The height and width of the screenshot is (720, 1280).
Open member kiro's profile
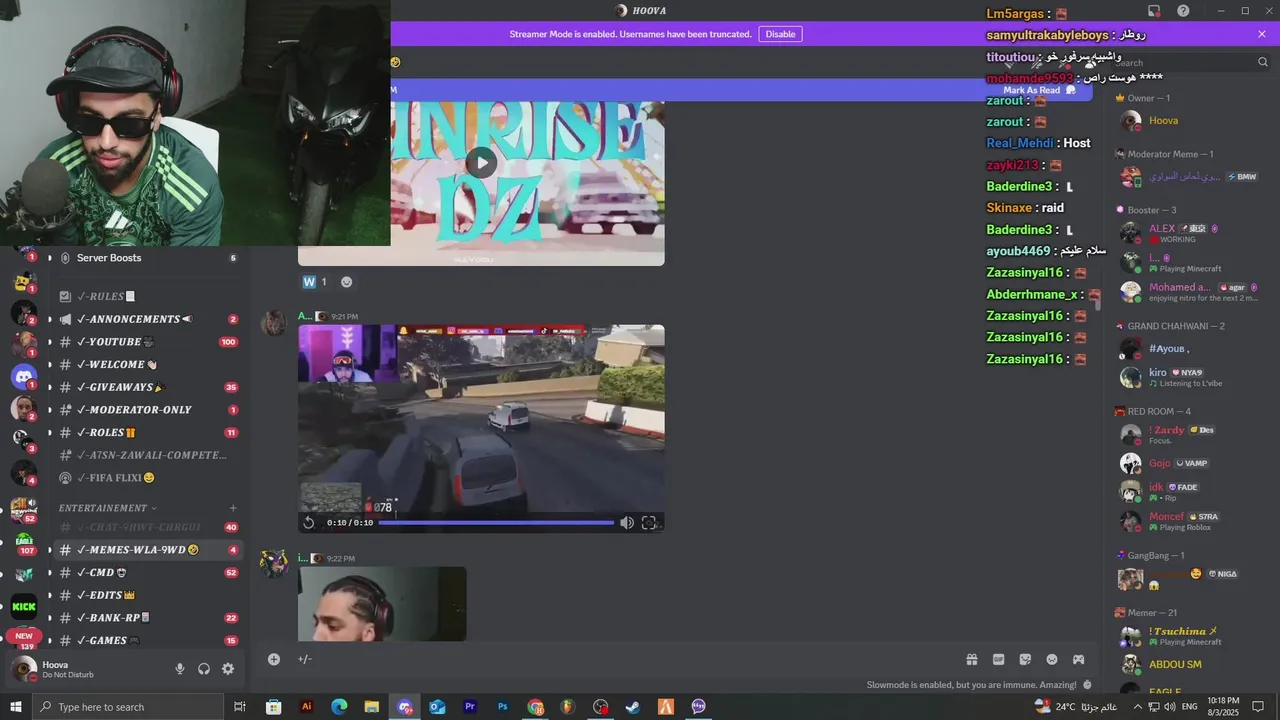pos(1190,377)
